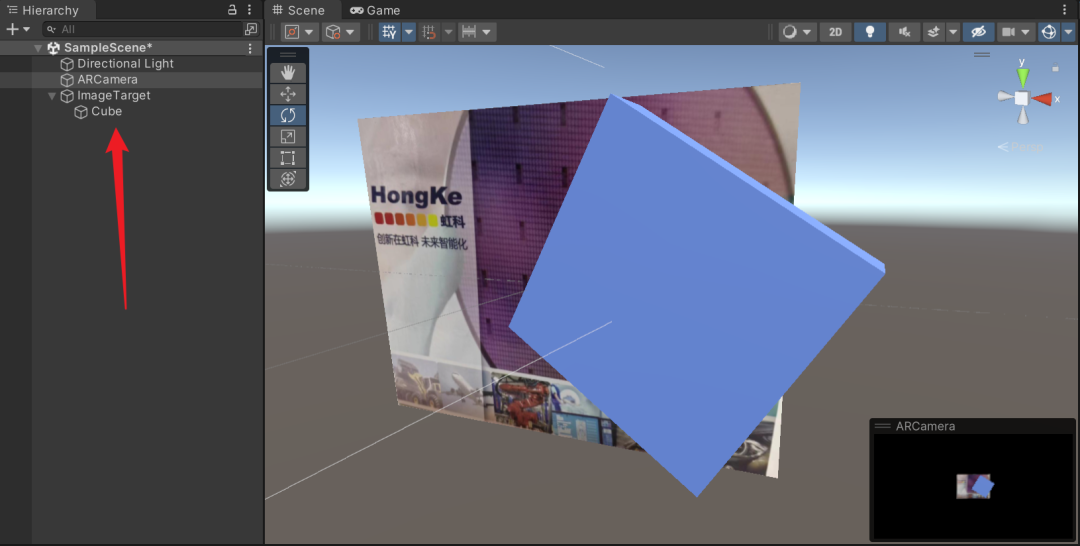Click the scene camera settings icon
1080x546 pixels.
click(1008, 32)
